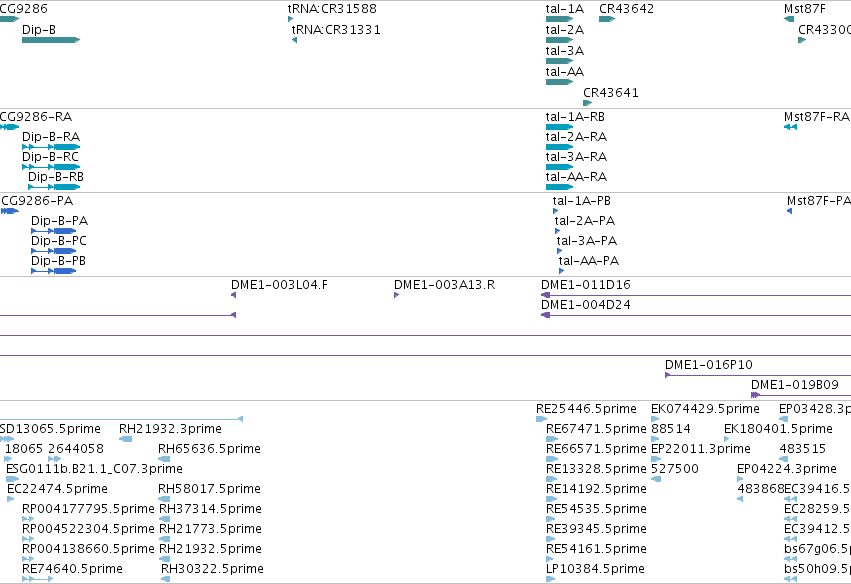Click the DME1-004D24 BAC label
The image size is (851, 584).
(586, 305)
